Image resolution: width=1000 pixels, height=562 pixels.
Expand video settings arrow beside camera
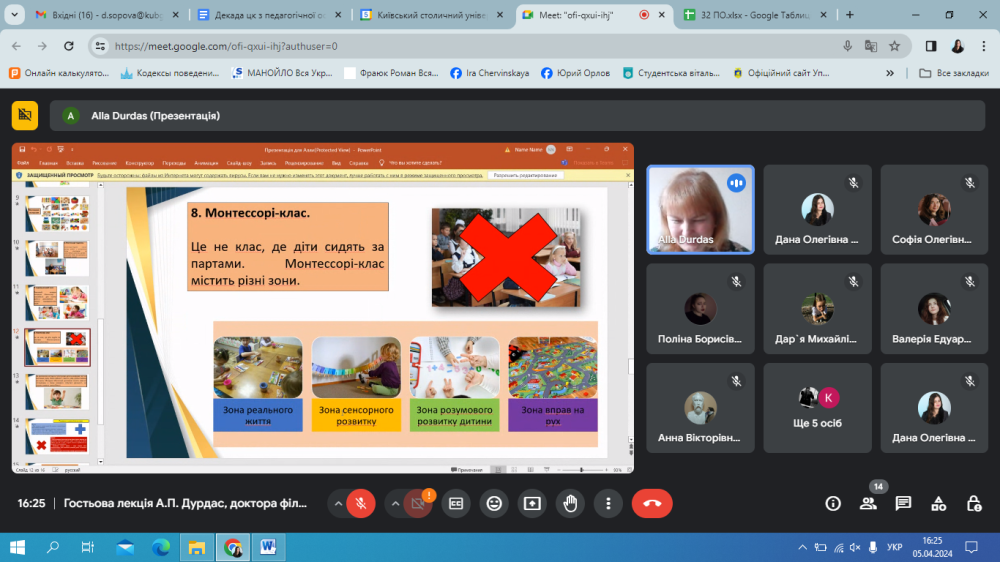[395, 503]
